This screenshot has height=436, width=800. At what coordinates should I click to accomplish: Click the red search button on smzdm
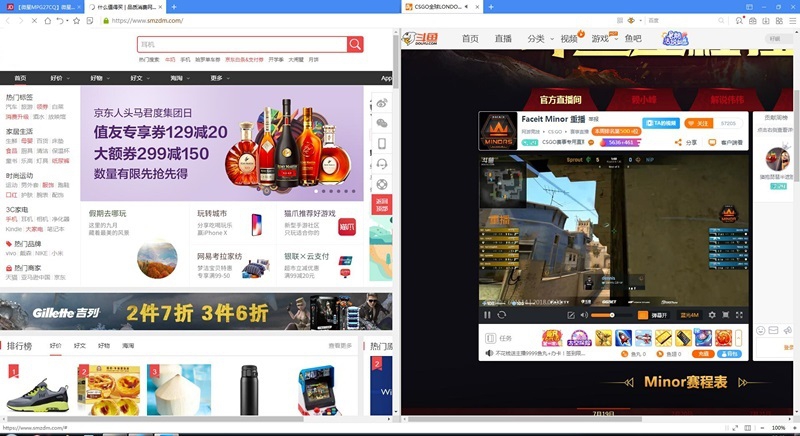(355, 44)
